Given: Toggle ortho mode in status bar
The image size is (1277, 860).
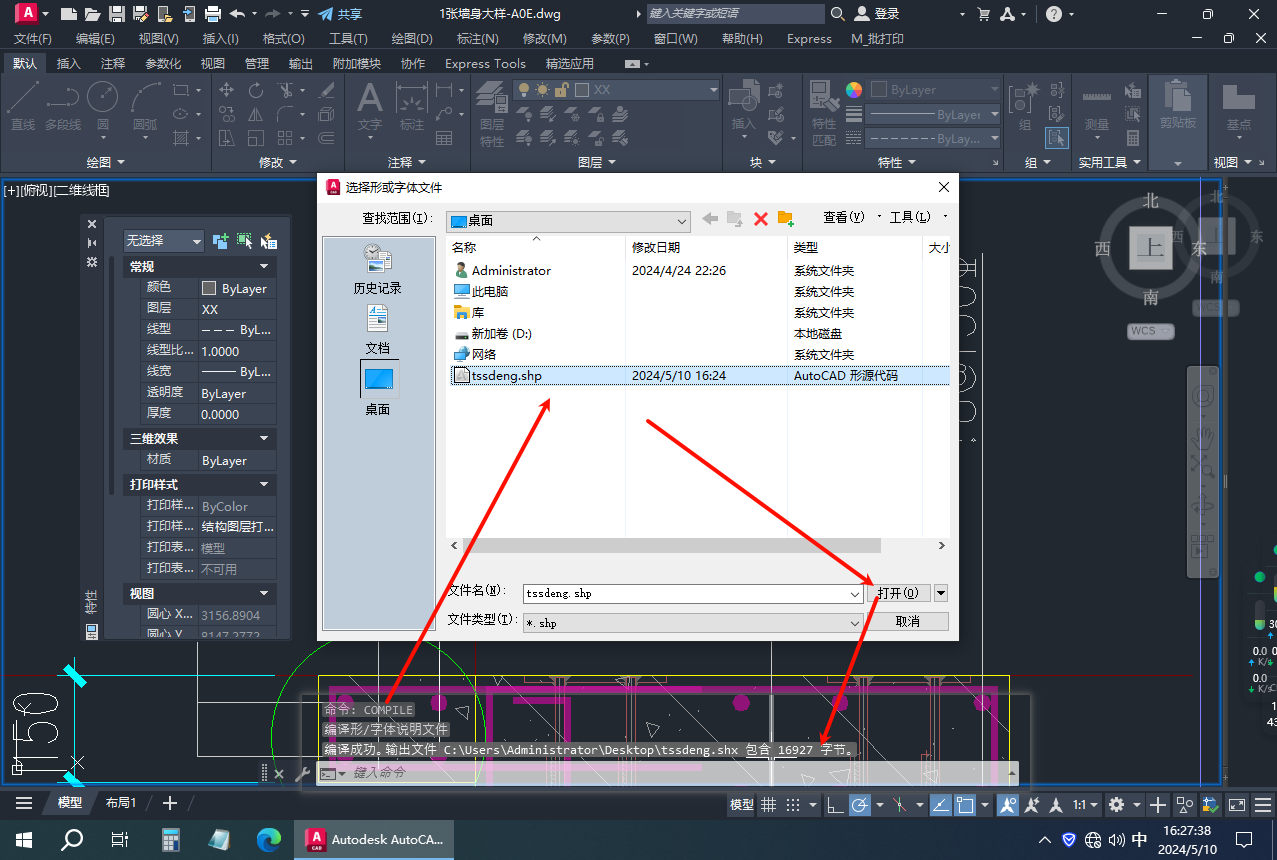Looking at the screenshot, I should pos(831,805).
